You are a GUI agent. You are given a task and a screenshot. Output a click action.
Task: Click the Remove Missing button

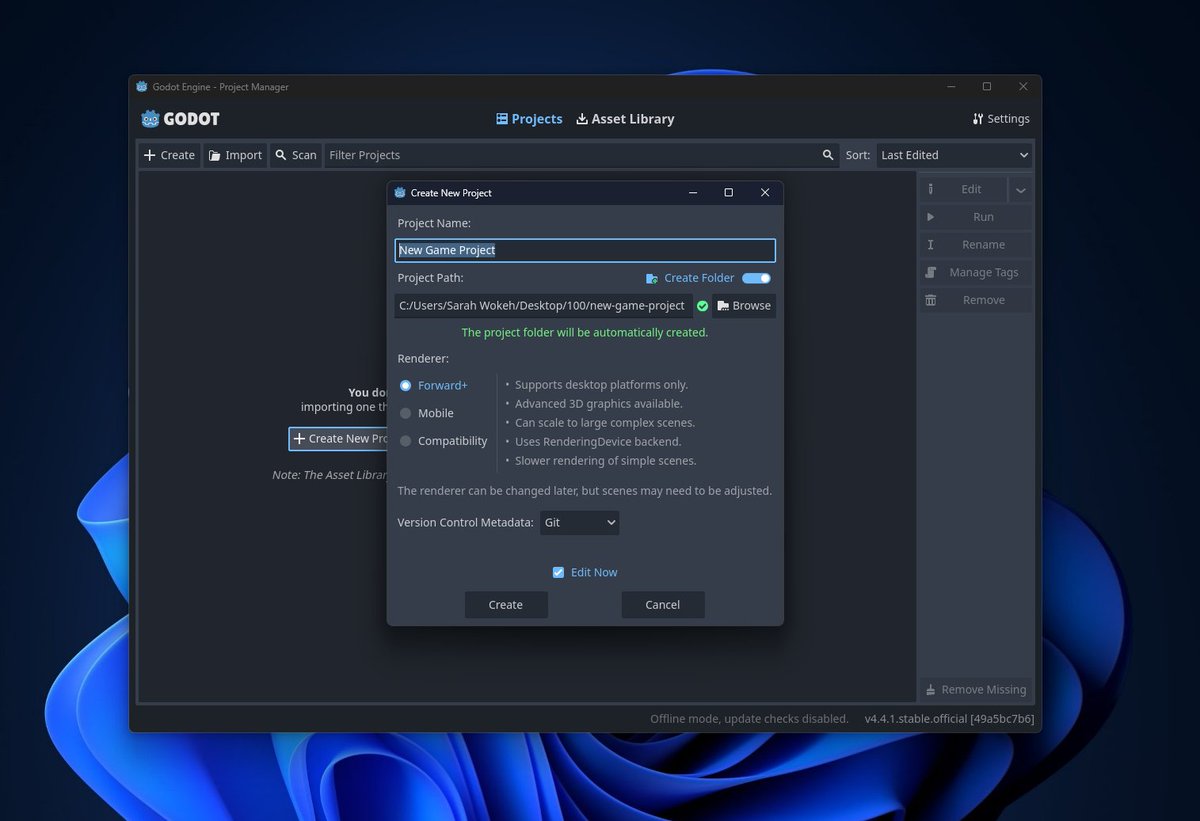click(975, 689)
